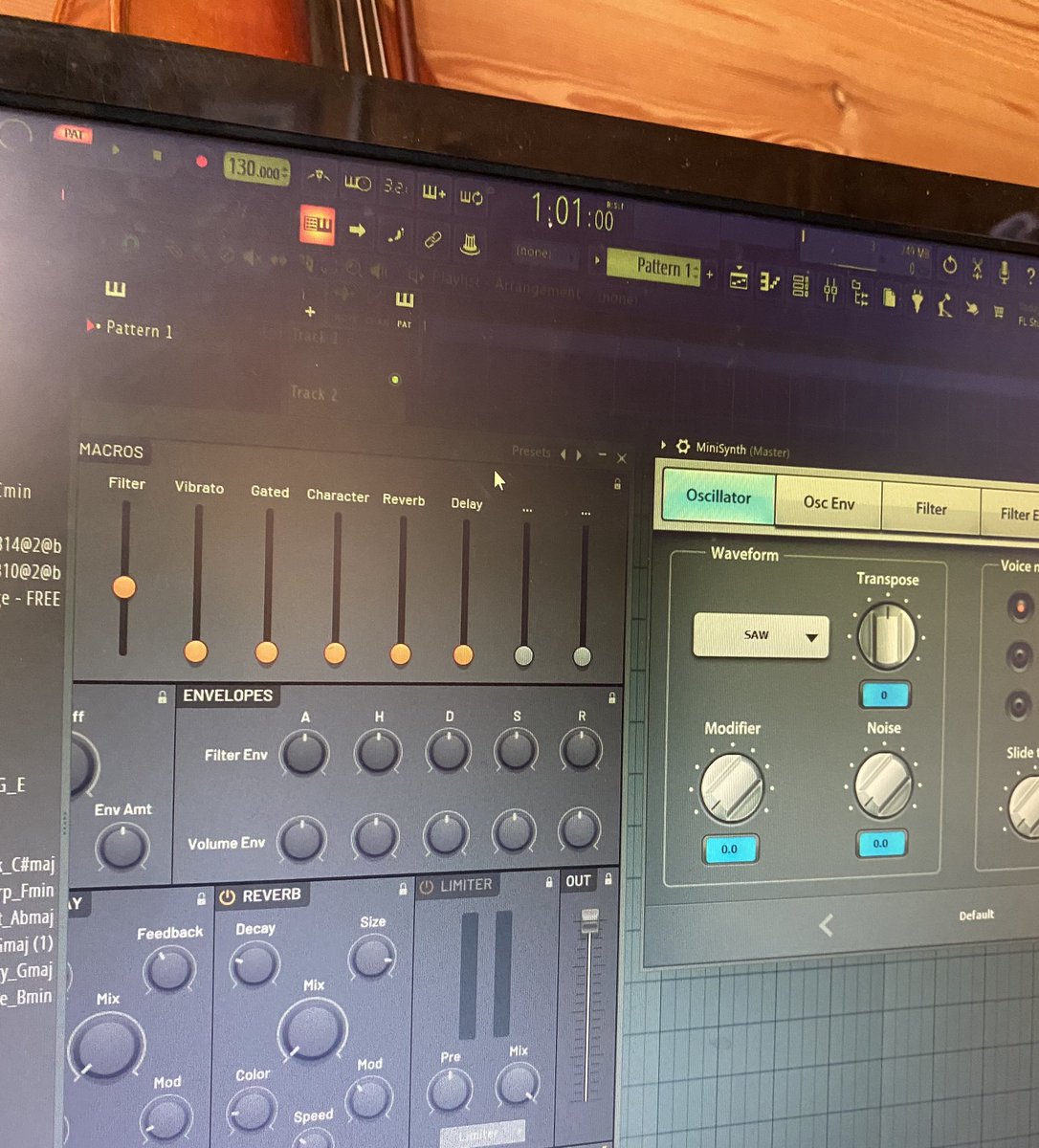
Task: Toggle the Reverb power button
Action: (x=228, y=897)
